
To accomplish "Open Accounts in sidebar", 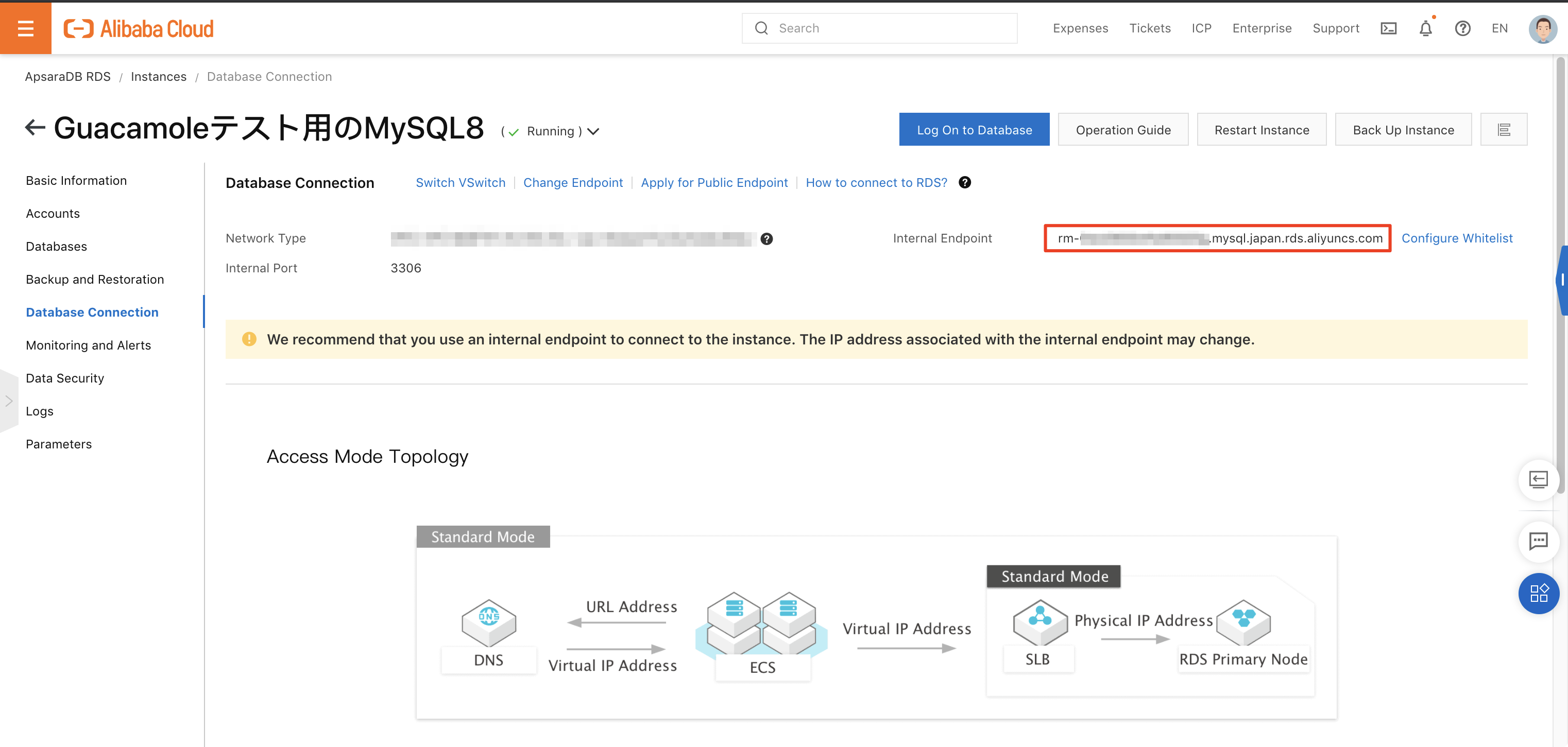I will pos(53,214).
